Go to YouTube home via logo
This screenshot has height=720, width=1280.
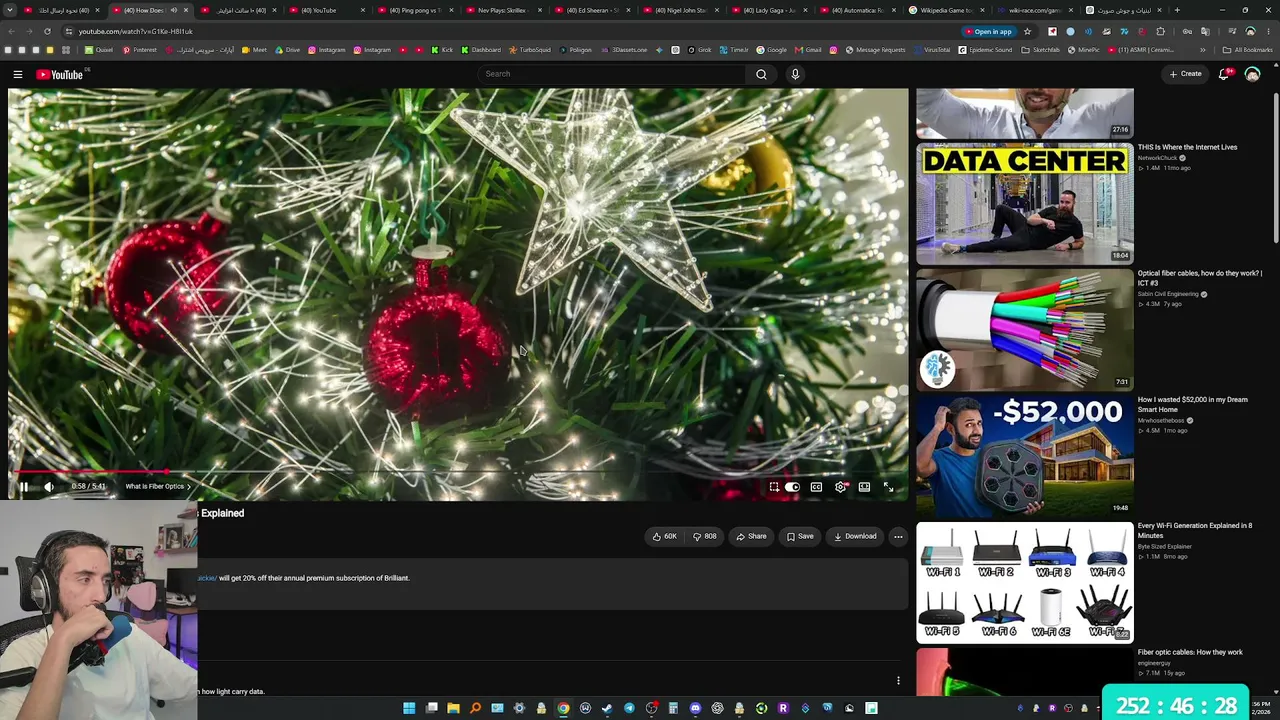tap(60, 74)
